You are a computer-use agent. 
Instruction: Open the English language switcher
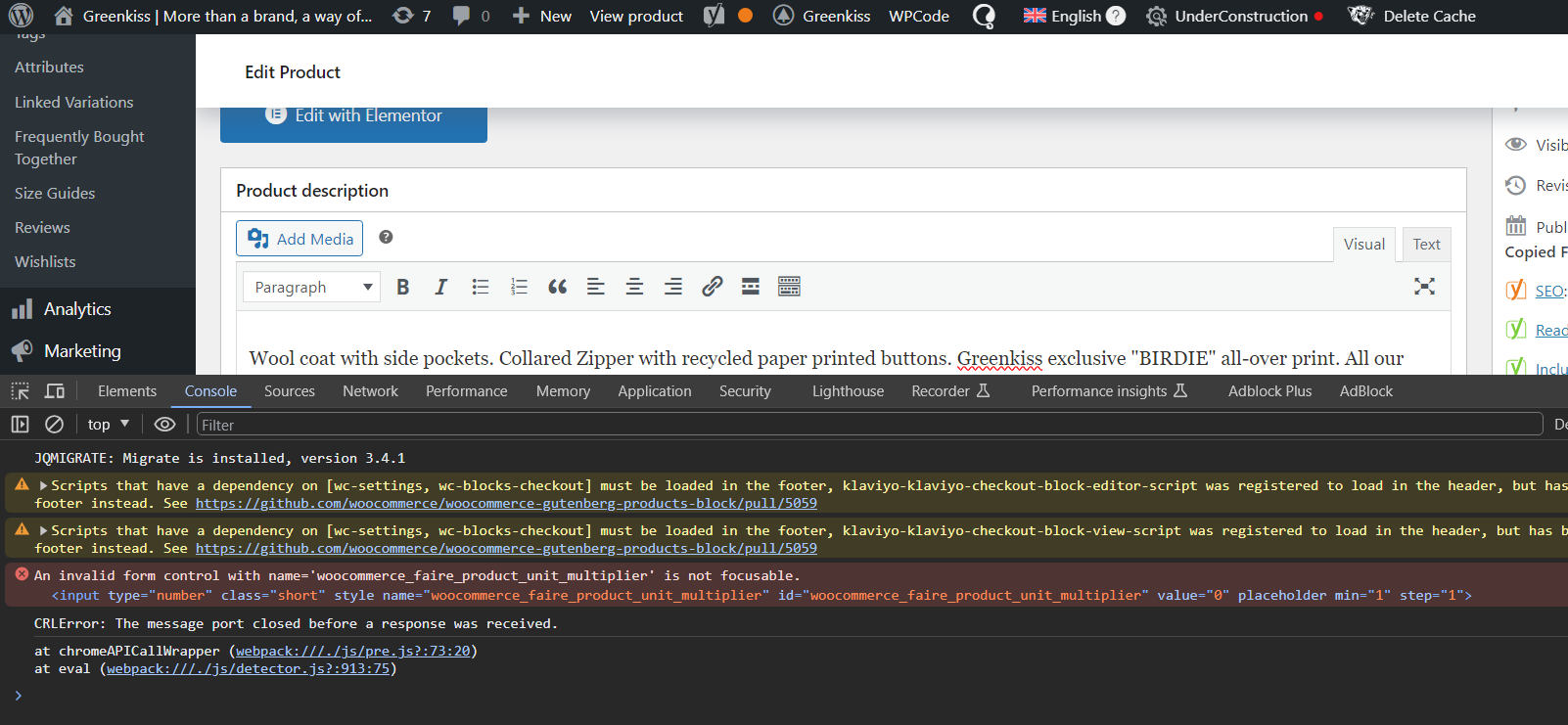[1062, 16]
